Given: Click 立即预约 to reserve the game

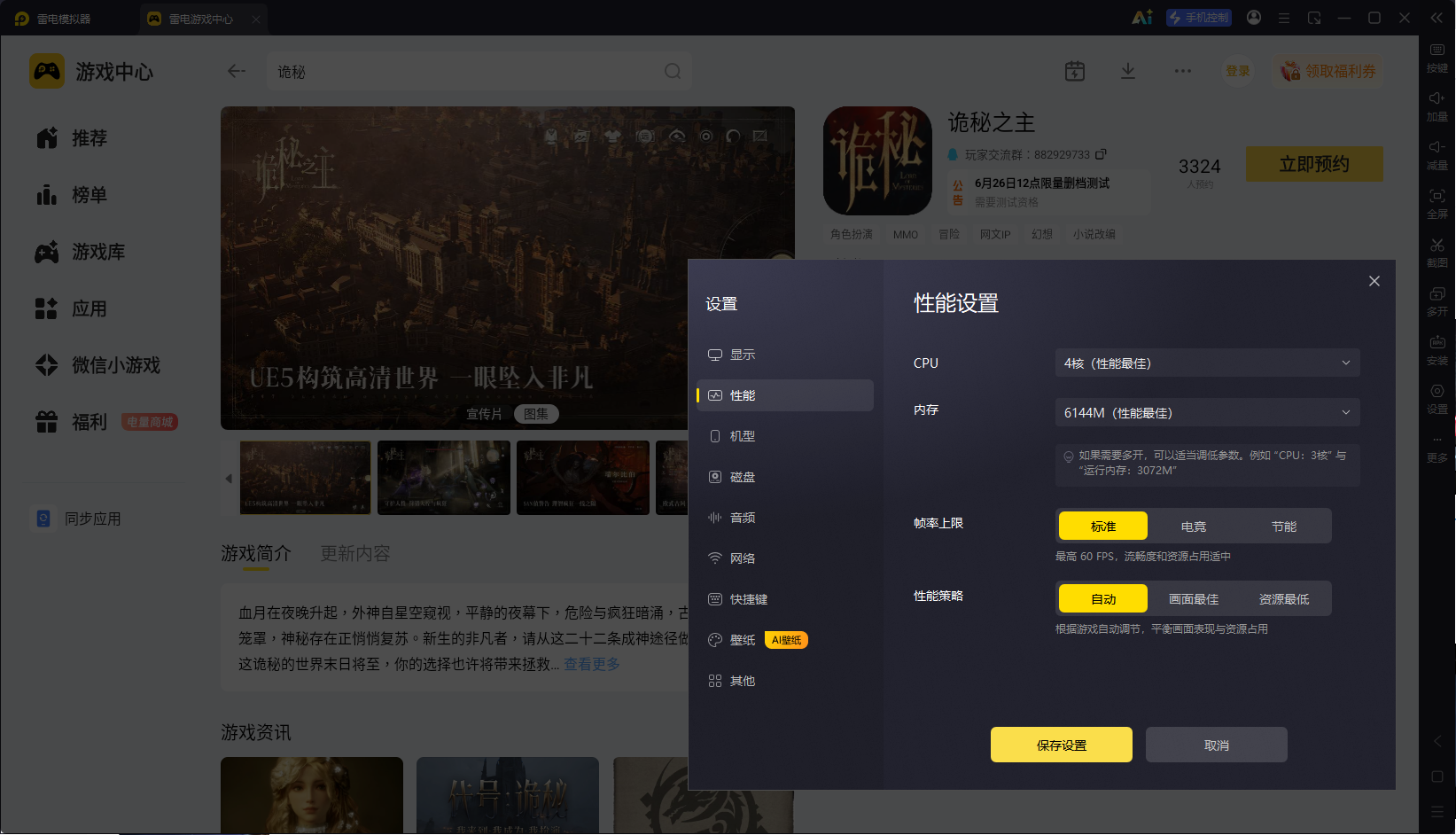Looking at the screenshot, I should click(1314, 164).
